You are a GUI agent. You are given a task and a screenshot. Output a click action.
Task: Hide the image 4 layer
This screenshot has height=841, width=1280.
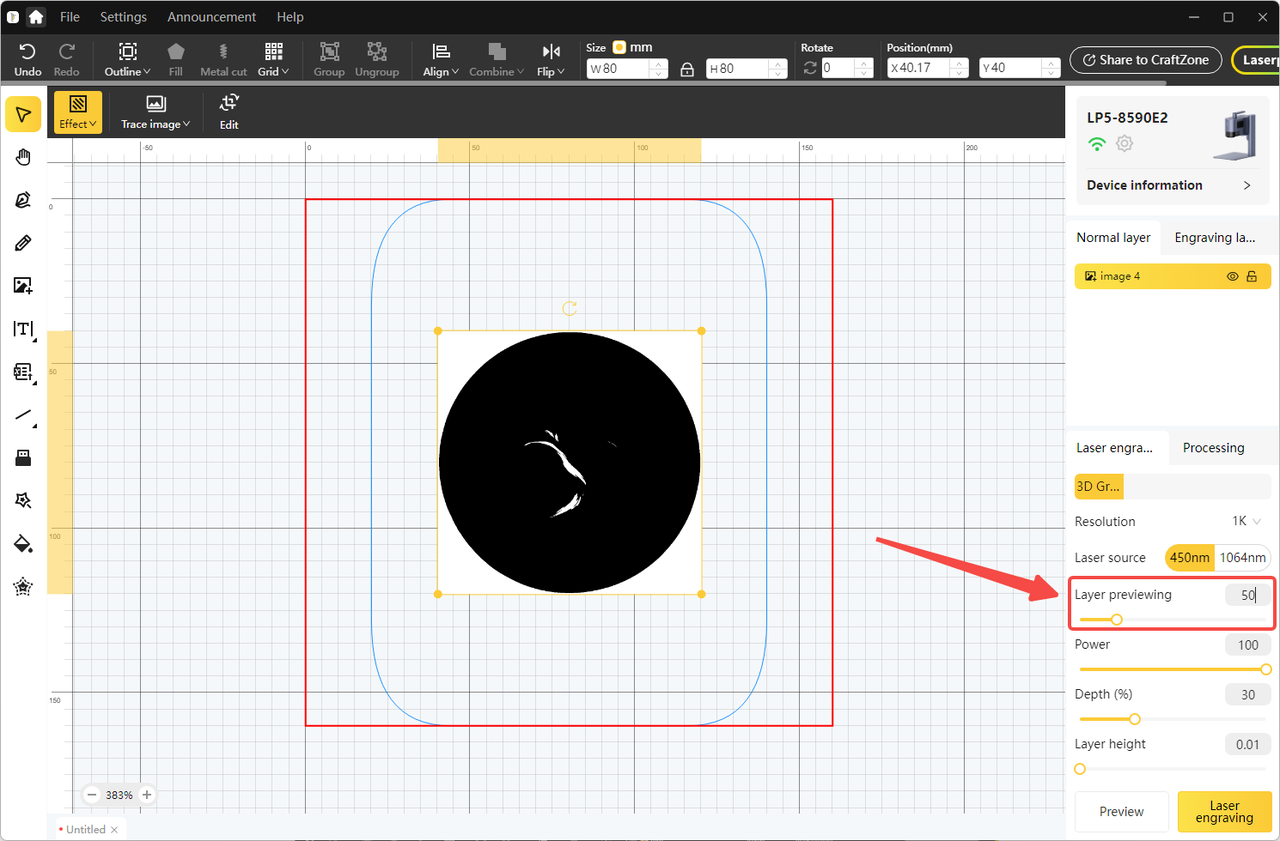pos(1232,277)
